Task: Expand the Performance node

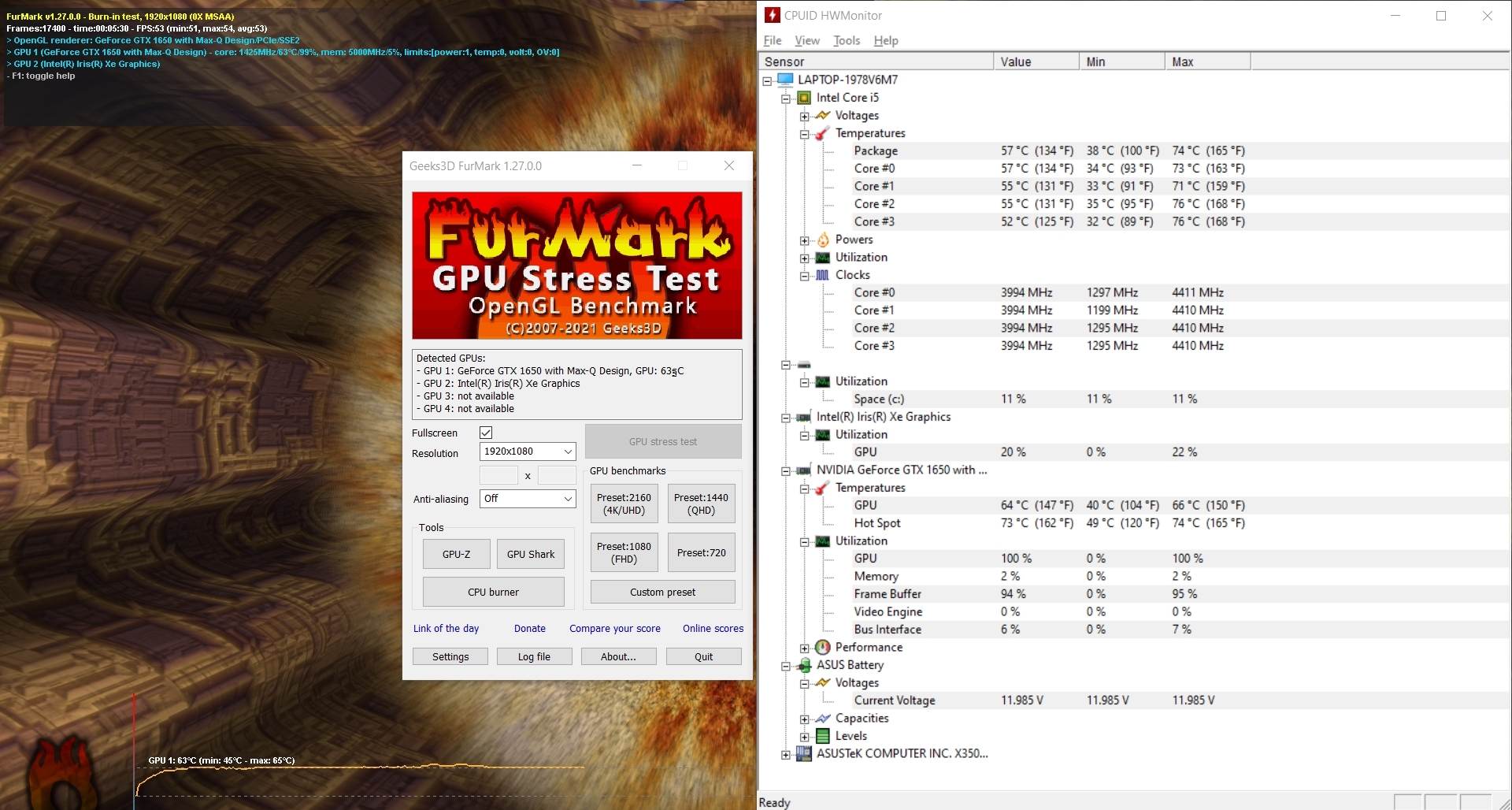Action: click(x=805, y=648)
